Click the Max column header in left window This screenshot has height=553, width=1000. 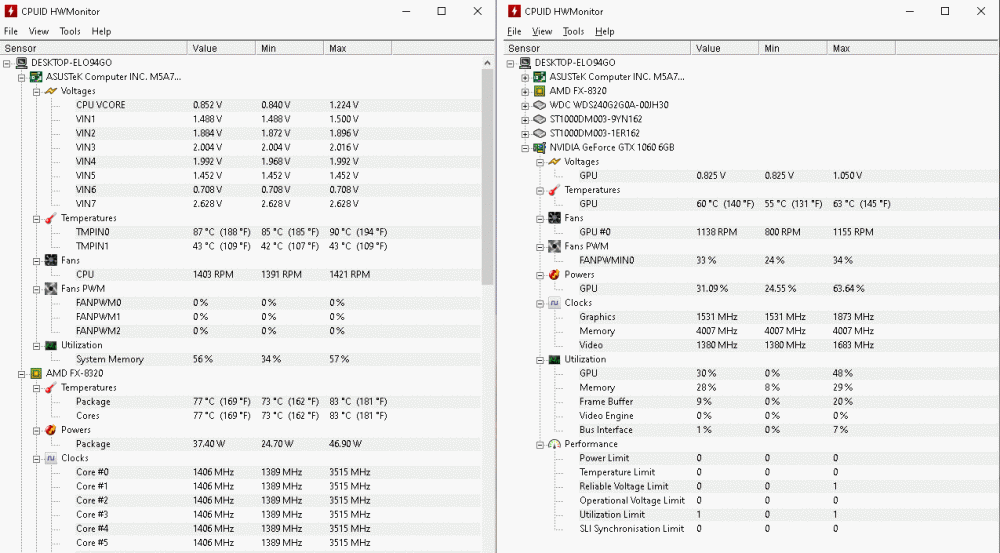tap(337, 48)
